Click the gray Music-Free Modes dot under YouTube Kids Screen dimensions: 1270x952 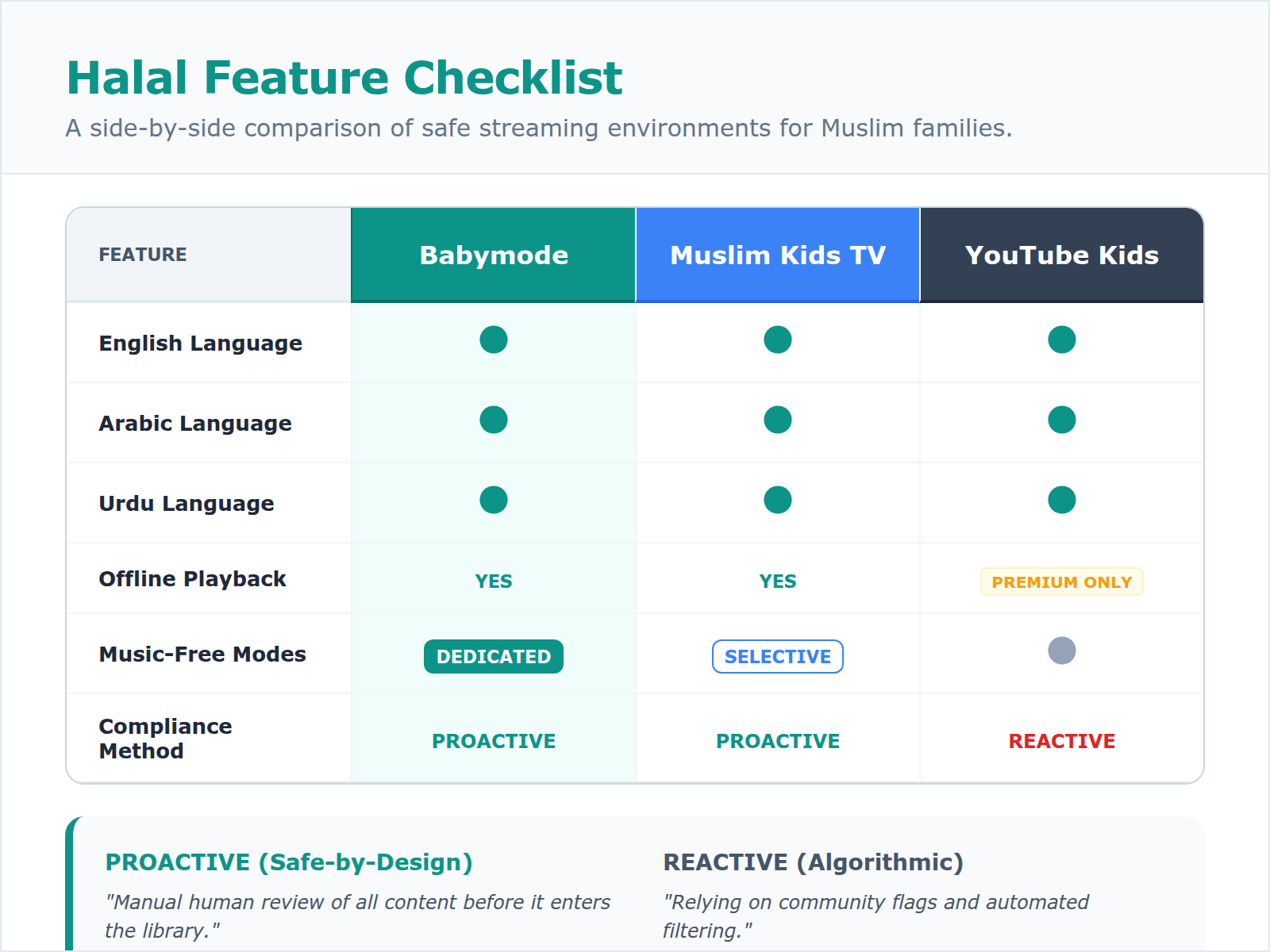pyautogui.click(x=1062, y=651)
